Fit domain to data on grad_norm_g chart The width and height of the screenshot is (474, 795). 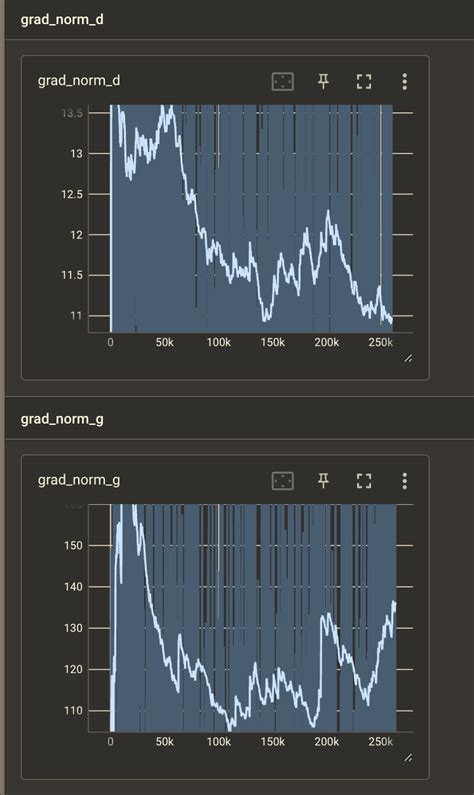click(283, 481)
